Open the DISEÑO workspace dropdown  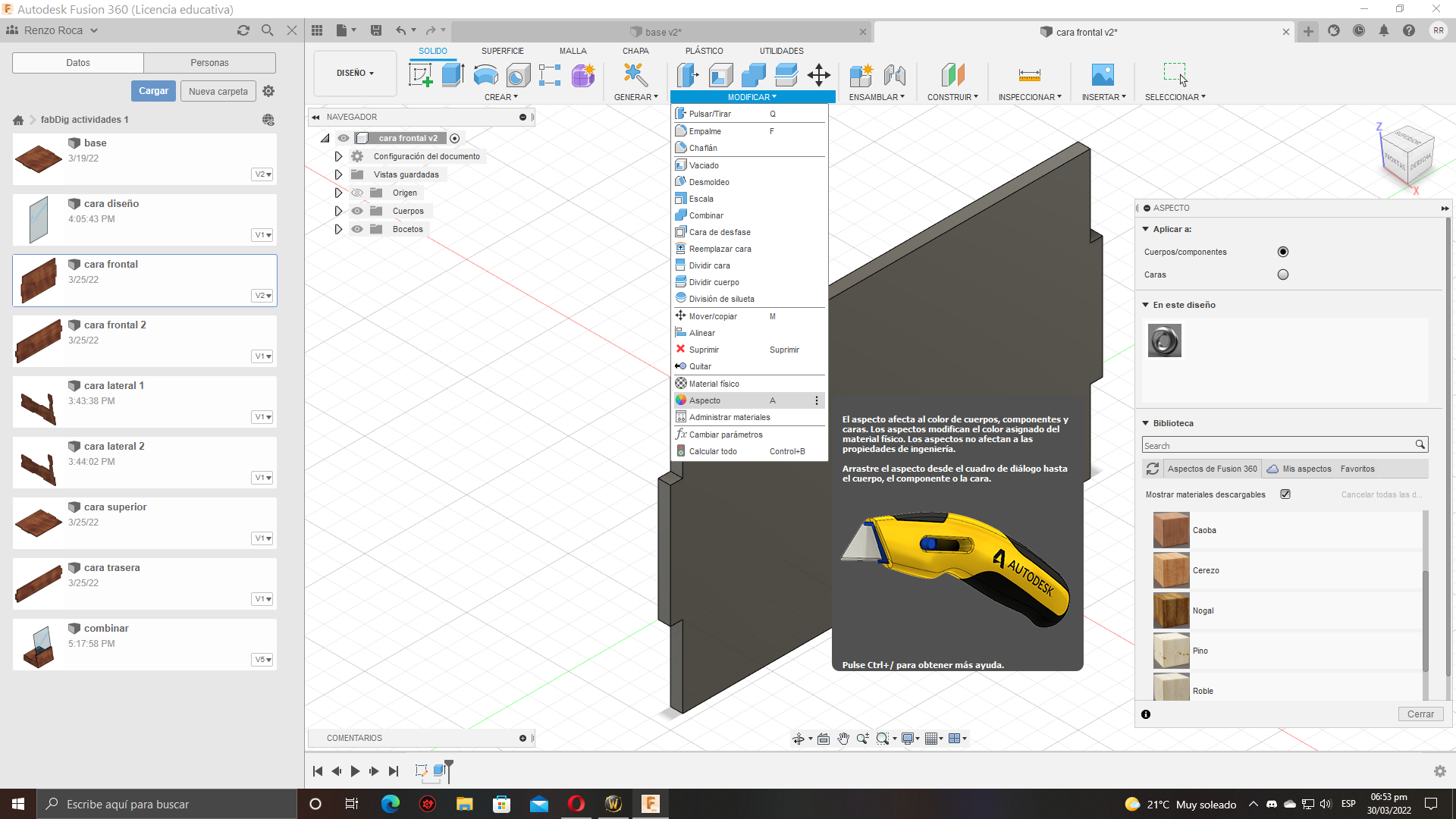[x=355, y=74]
